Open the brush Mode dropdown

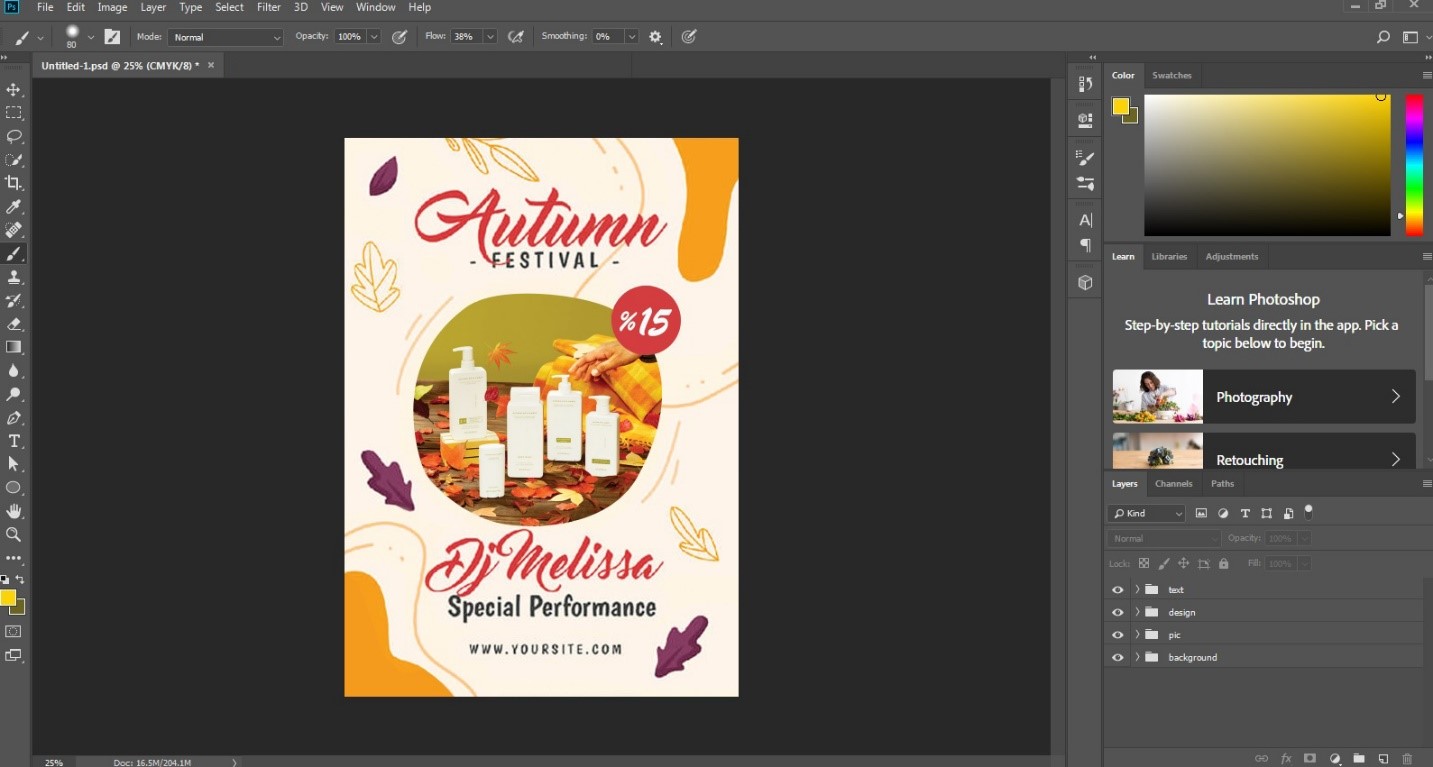tap(226, 37)
